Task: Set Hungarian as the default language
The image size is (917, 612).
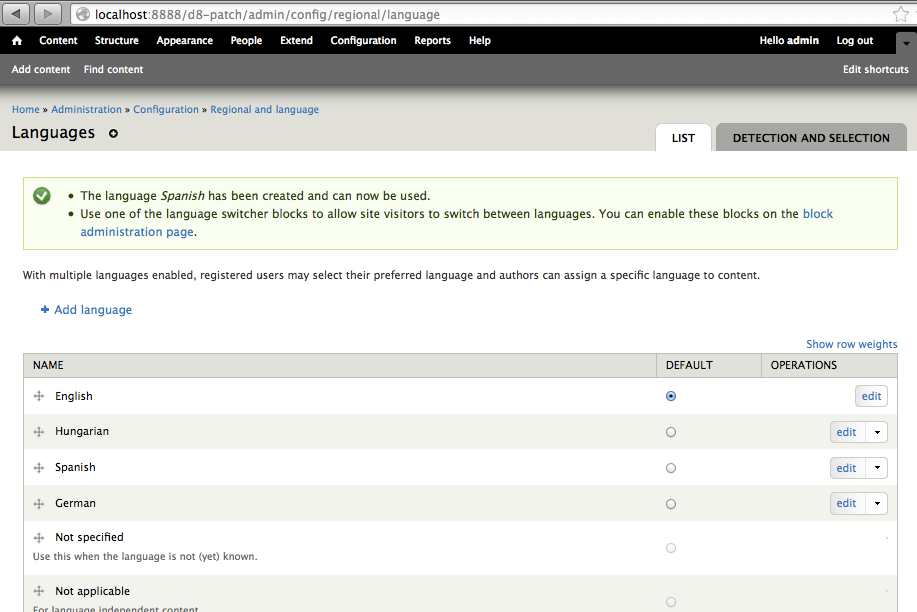Action: 671,432
